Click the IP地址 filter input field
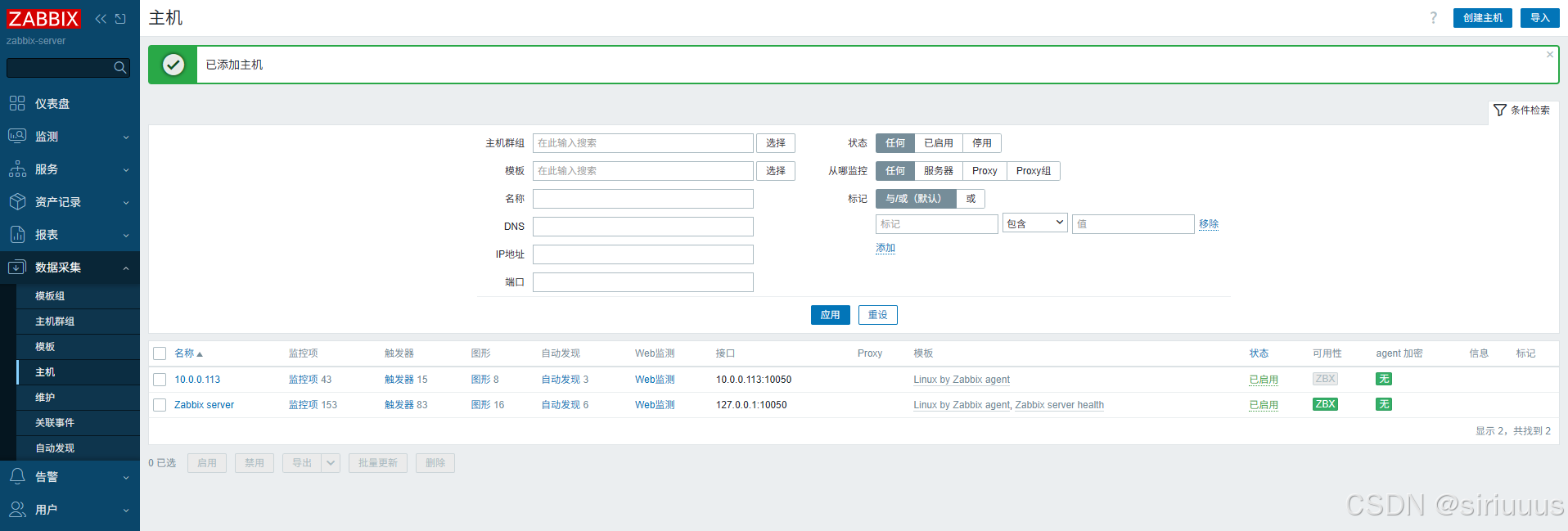Image resolution: width=1568 pixels, height=531 pixels. pyautogui.click(x=643, y=254)
